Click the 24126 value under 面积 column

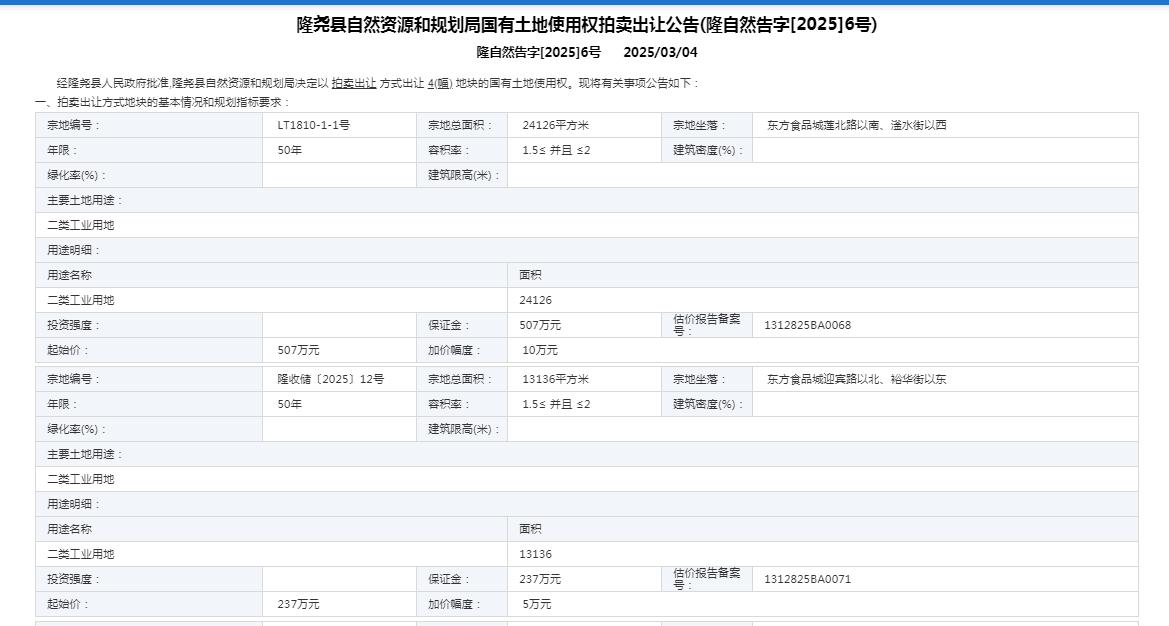(x=535, y=300)
